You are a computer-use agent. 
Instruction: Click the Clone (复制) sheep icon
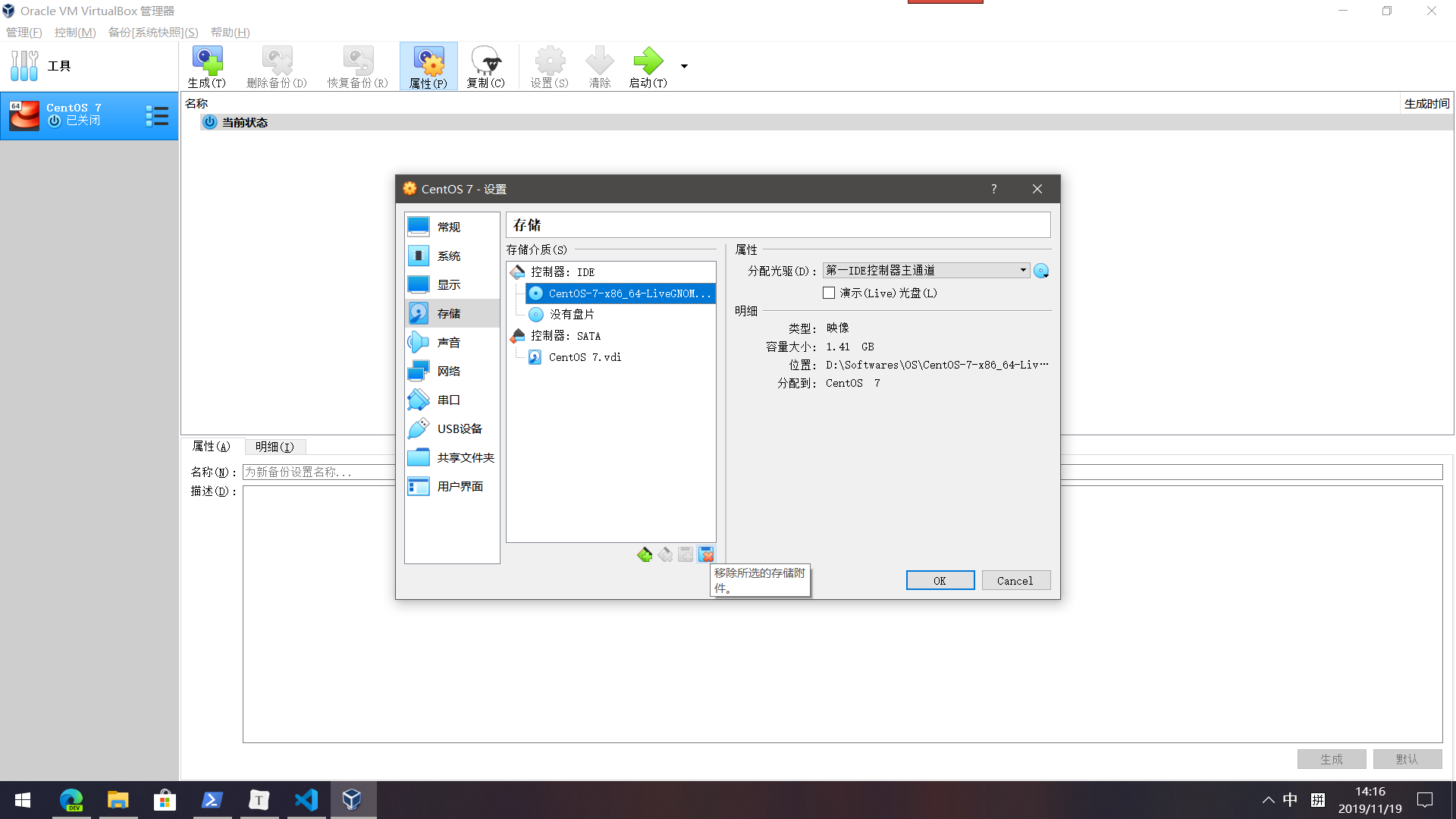pos(485,62)
